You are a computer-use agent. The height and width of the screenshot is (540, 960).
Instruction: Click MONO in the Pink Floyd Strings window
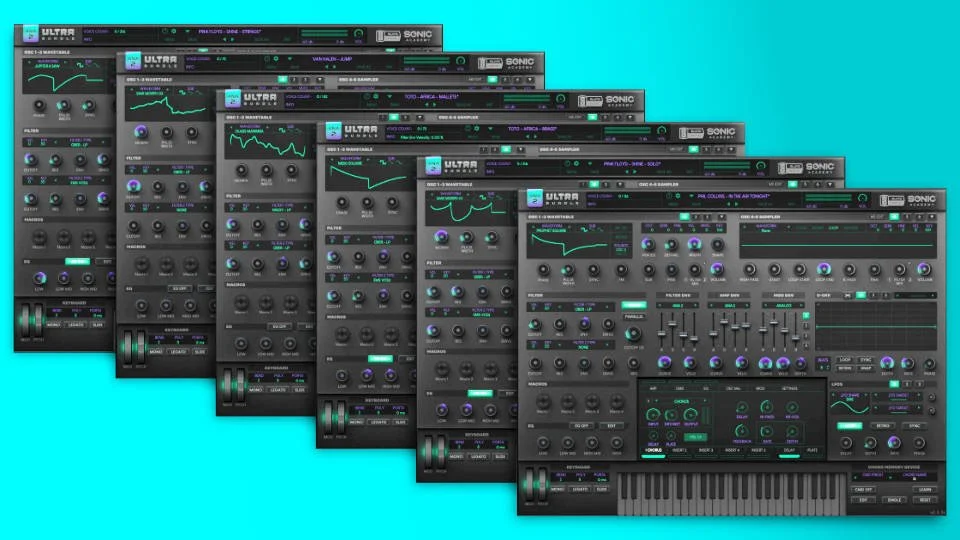(53, 324)
